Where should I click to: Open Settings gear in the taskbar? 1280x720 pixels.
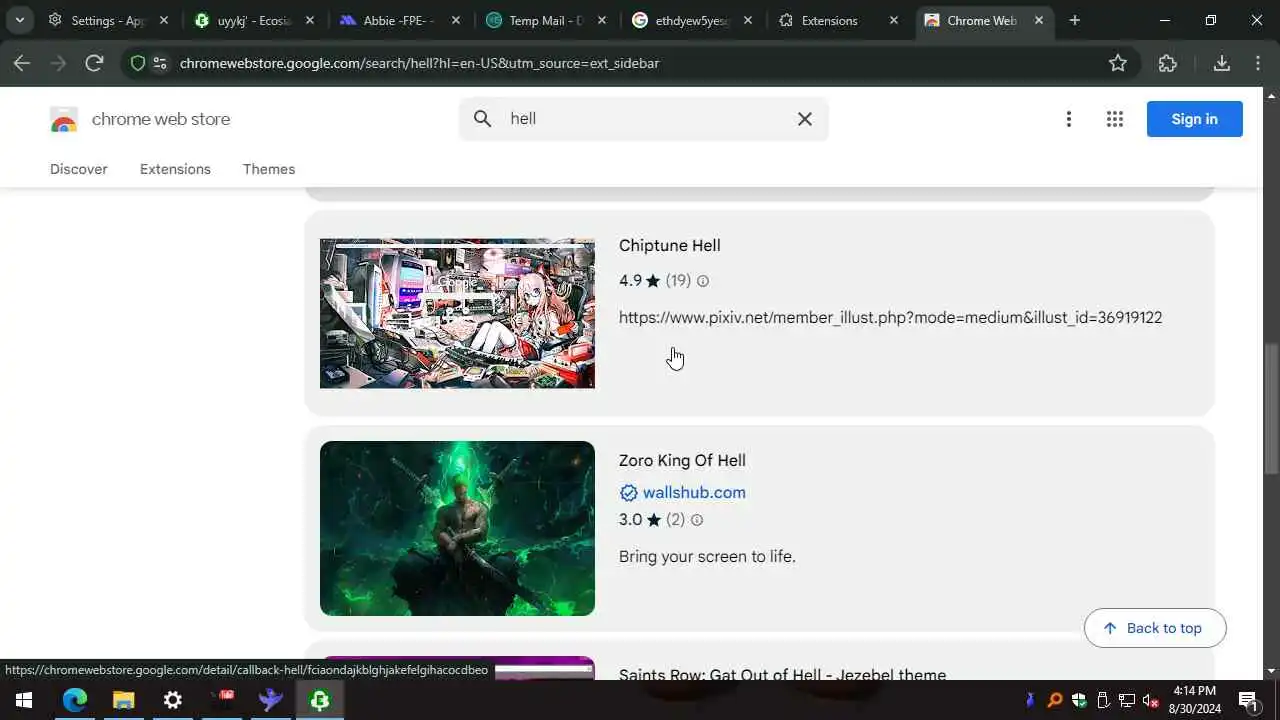173,700
